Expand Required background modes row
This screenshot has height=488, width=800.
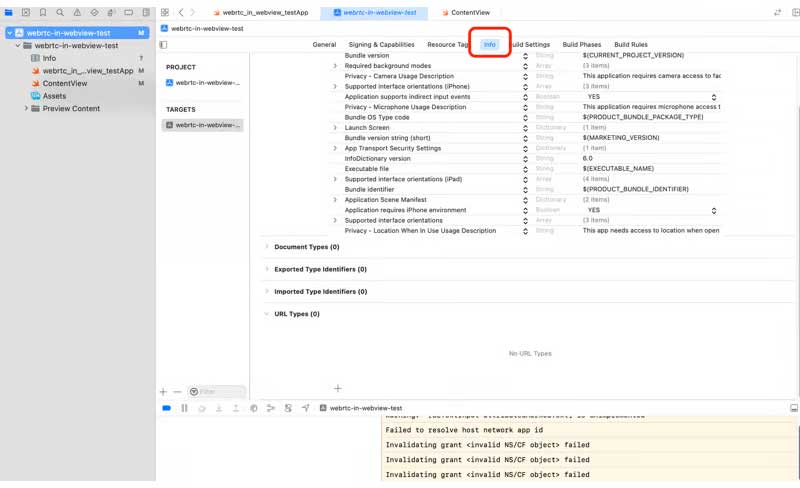335,66
